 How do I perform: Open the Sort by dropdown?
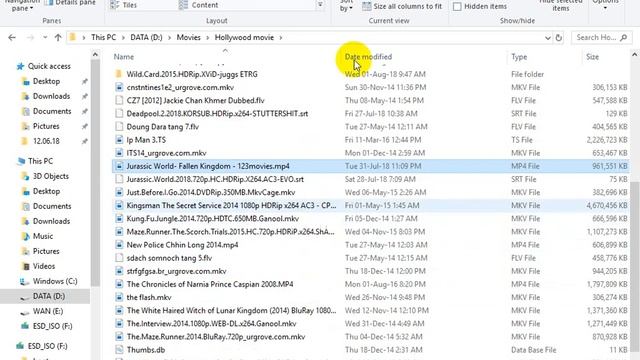tap(346, 6)
